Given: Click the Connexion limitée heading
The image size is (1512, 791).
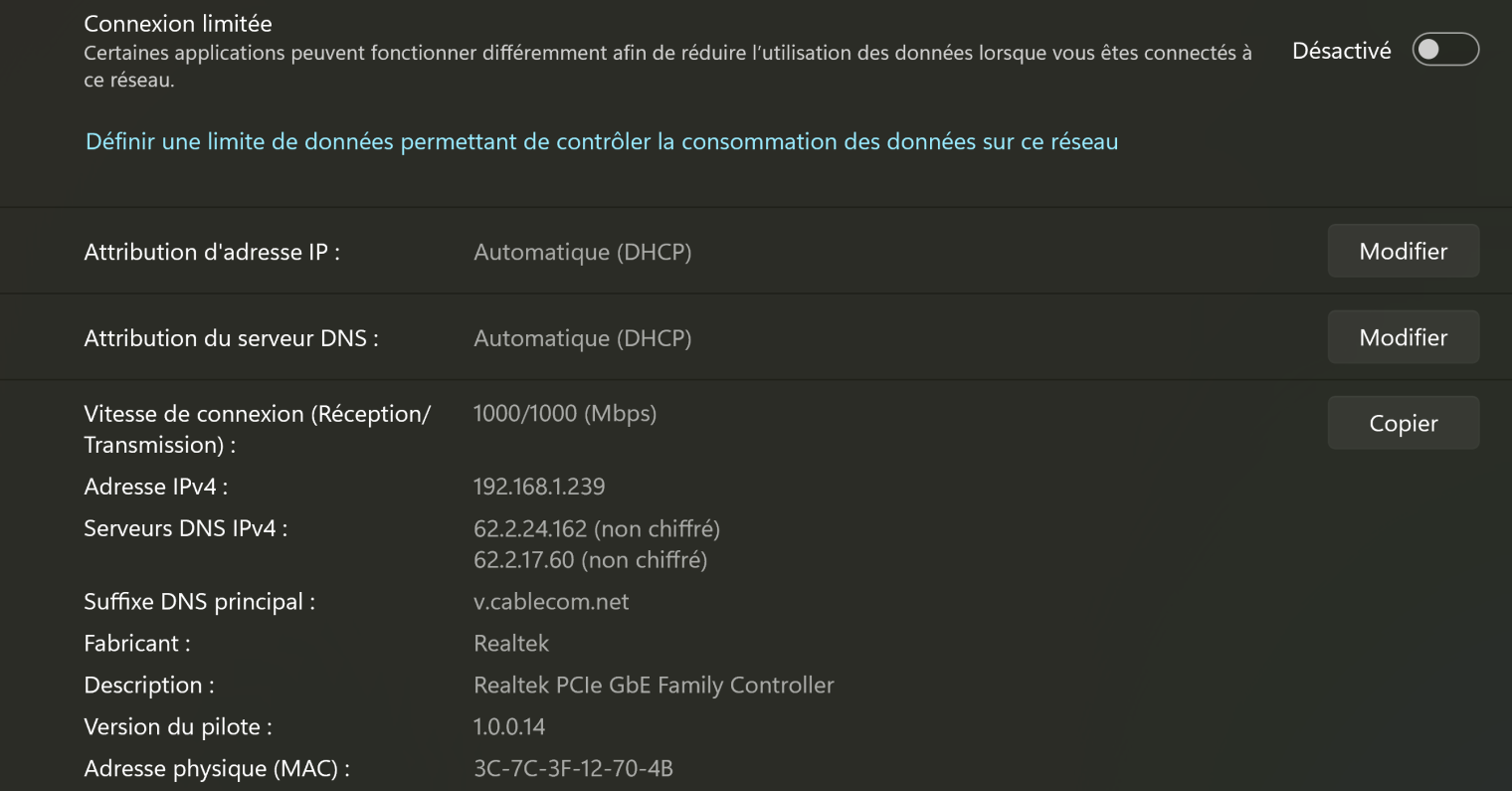Looking at the screenshot, I should point(178,23).
